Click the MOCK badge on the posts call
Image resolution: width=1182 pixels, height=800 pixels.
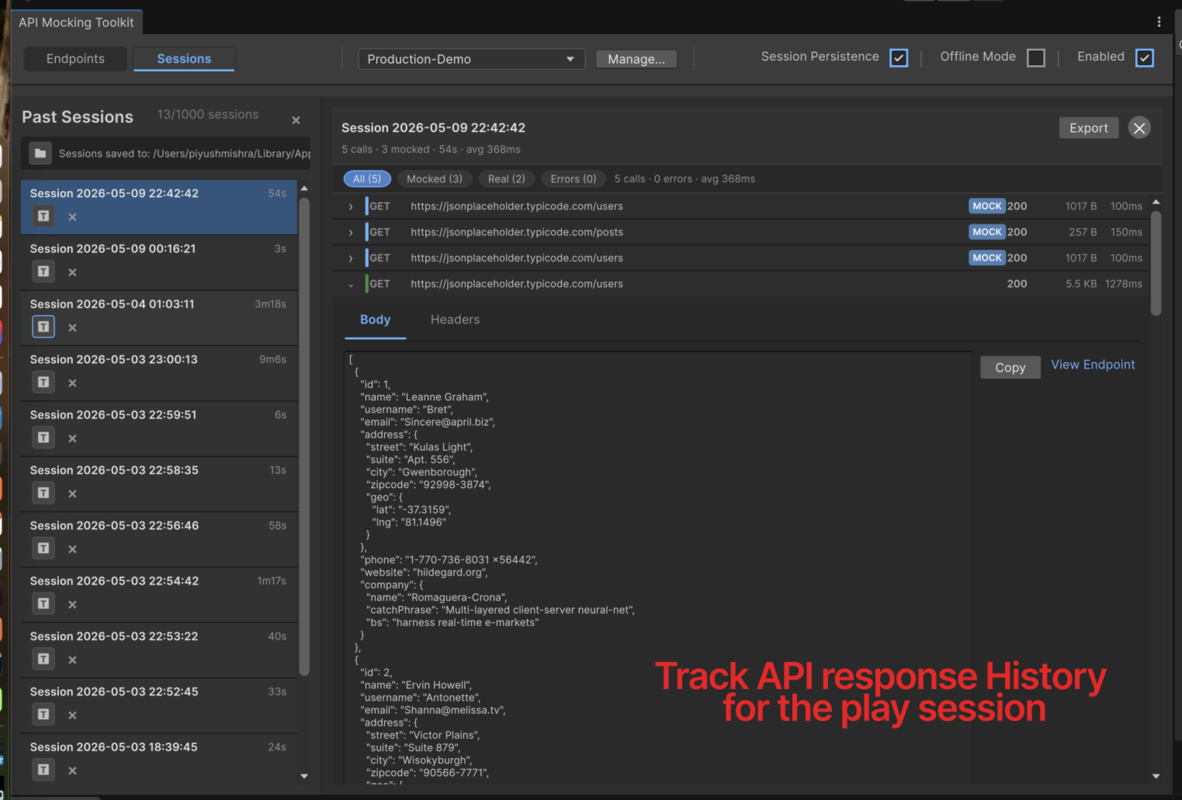[x=986, y=232]
